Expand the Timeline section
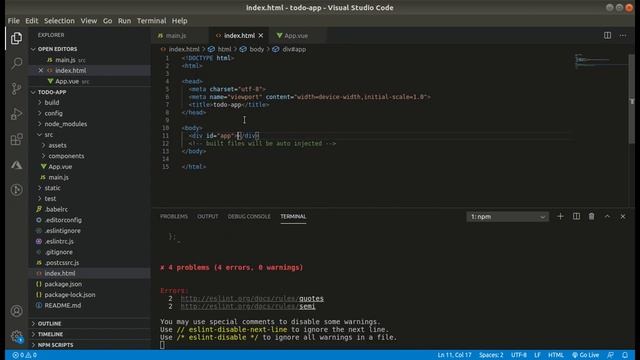 [50, 334]
